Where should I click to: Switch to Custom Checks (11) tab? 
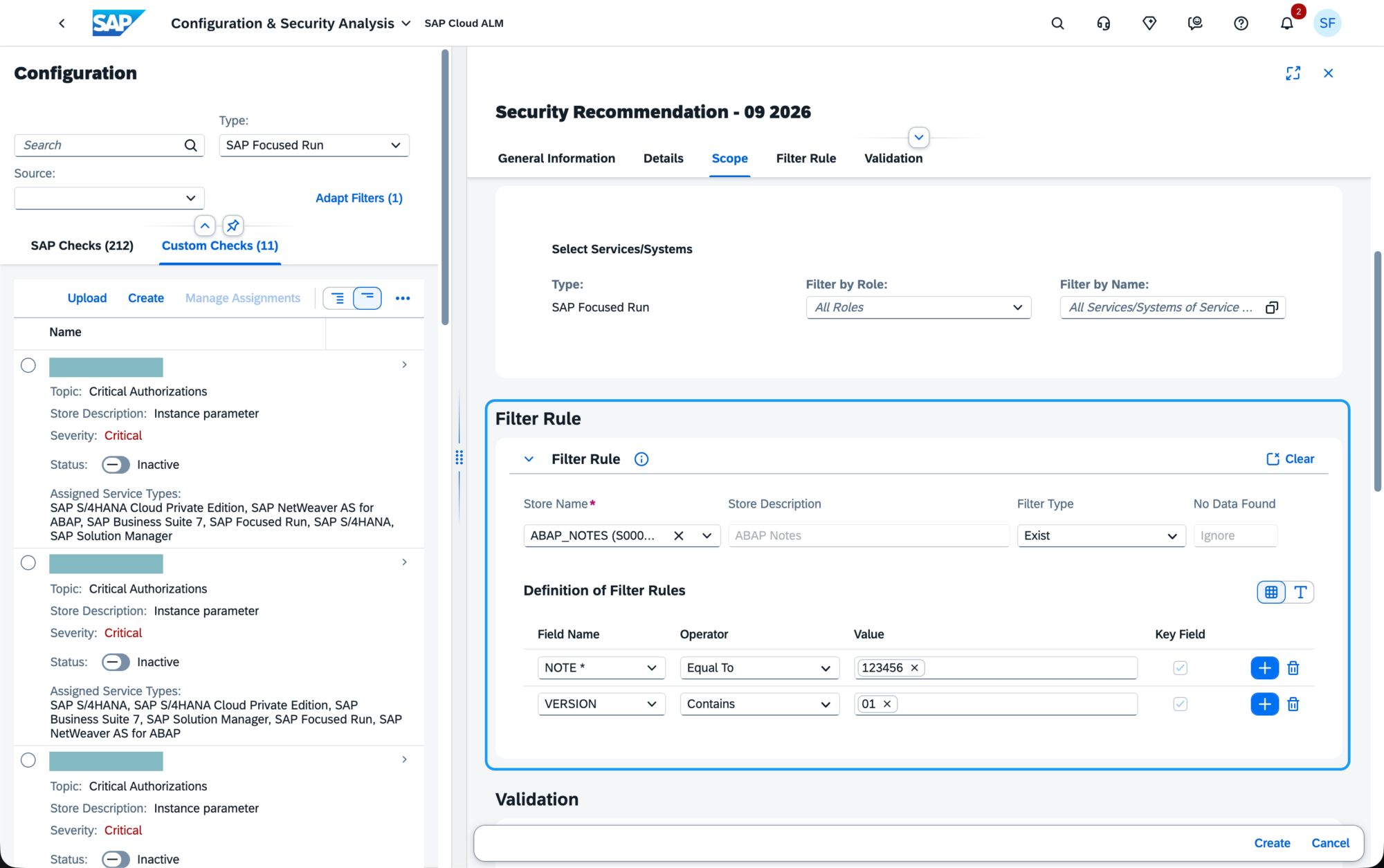[220, 246]
